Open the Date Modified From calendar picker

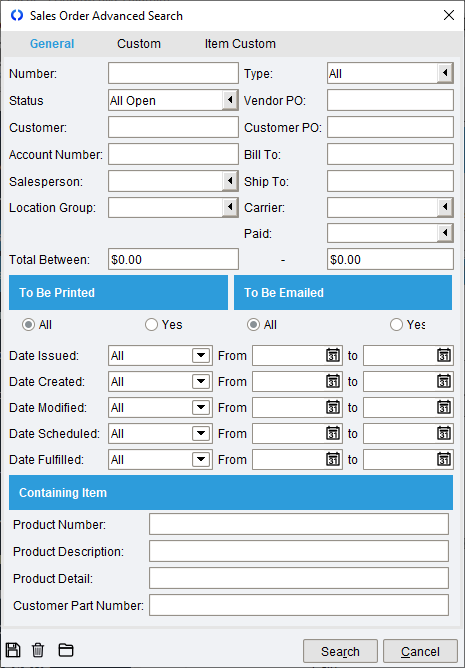(333, 407)
